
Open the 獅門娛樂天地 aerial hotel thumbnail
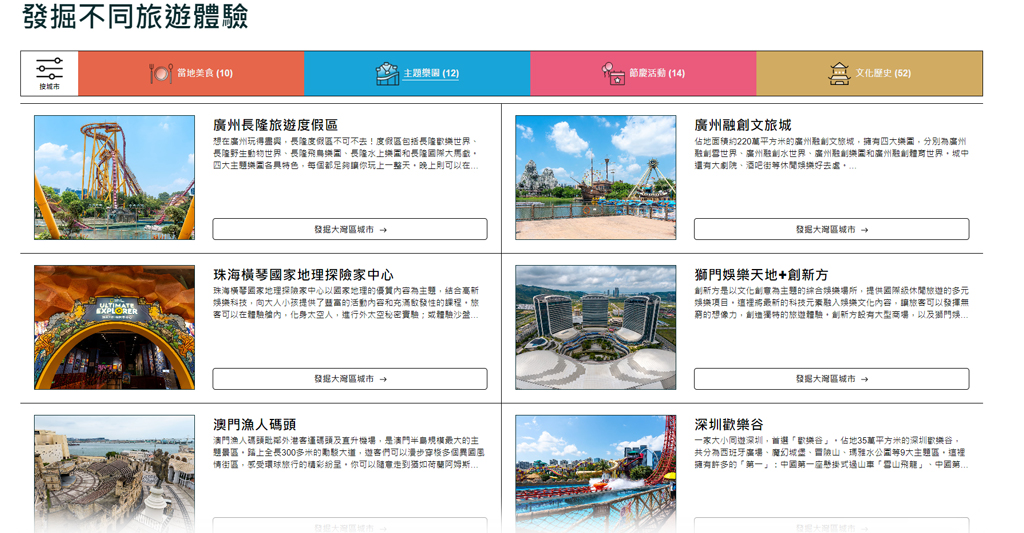tap(596, 327)
